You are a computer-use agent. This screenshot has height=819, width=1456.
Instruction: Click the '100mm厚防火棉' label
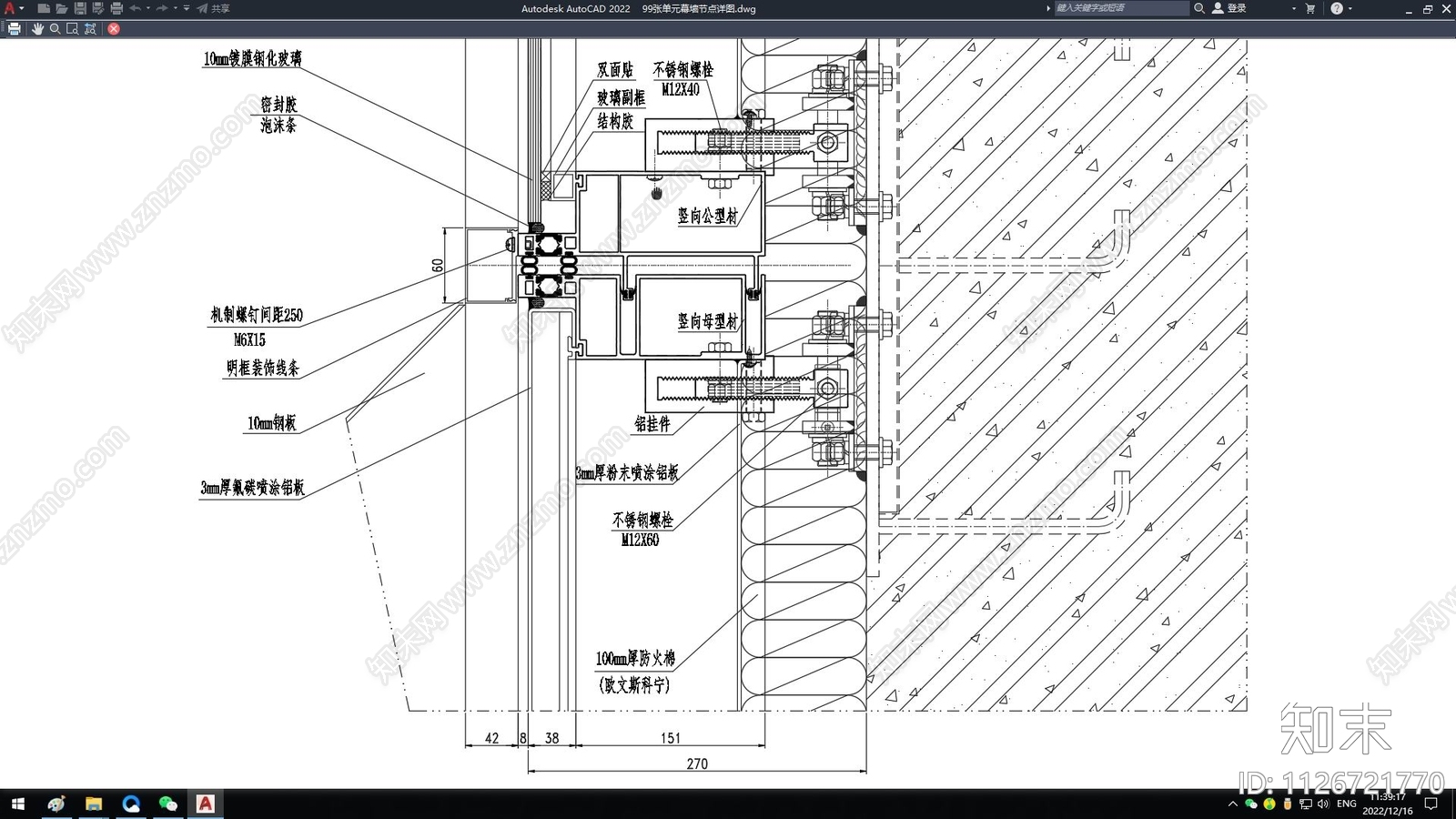point(635,658)
